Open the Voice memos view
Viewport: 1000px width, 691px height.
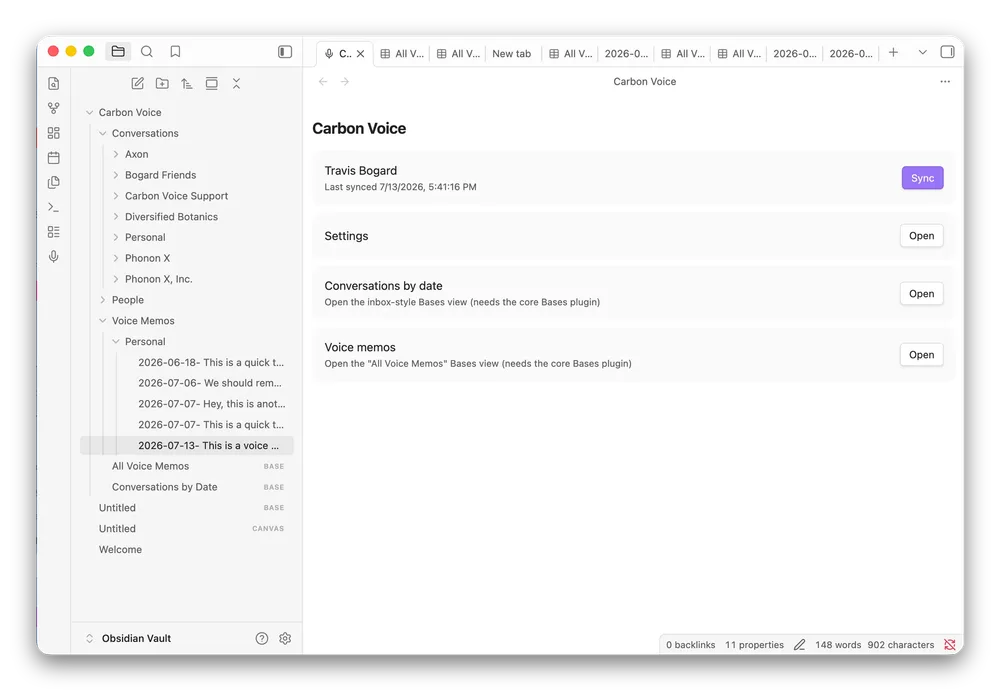922,355
